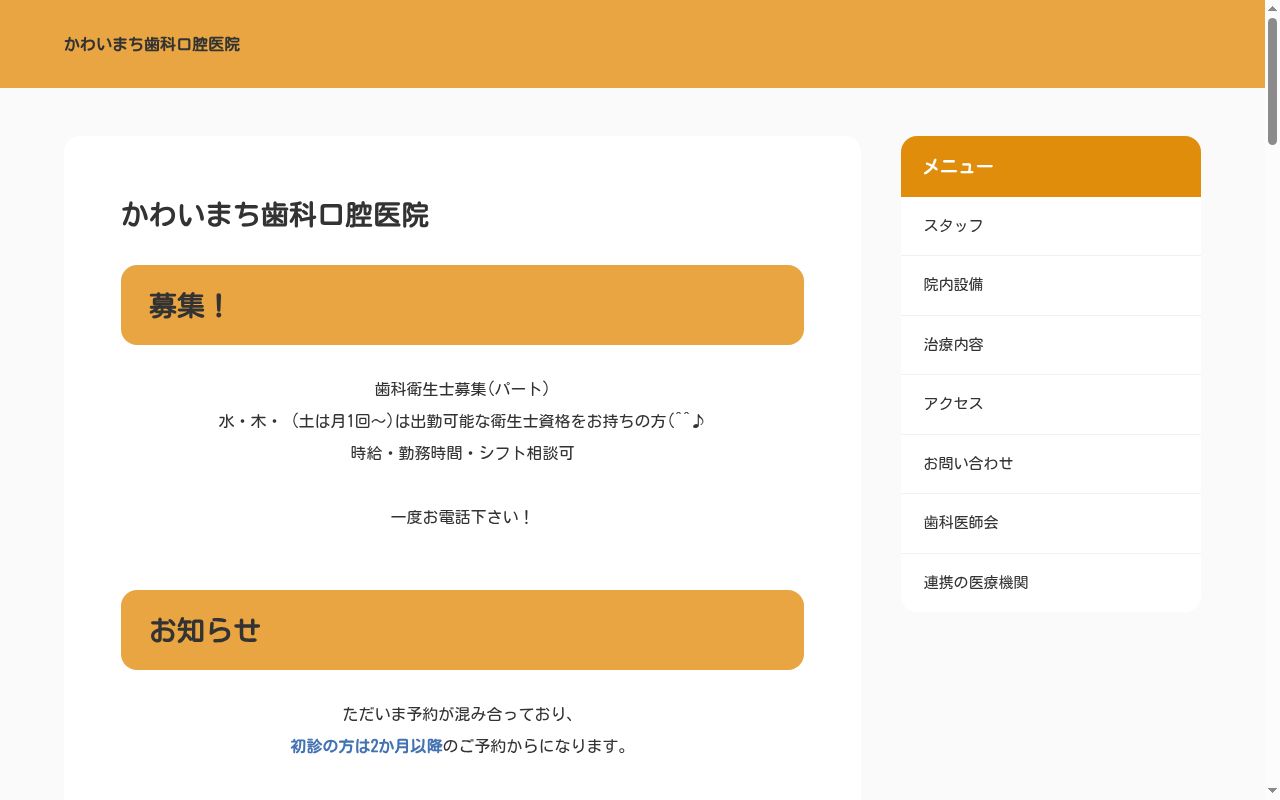Image resolution: width=1280 pixels, height=800 pixels.
Task: Click the 募集！ section heading
Action: [x=462, y=305]
